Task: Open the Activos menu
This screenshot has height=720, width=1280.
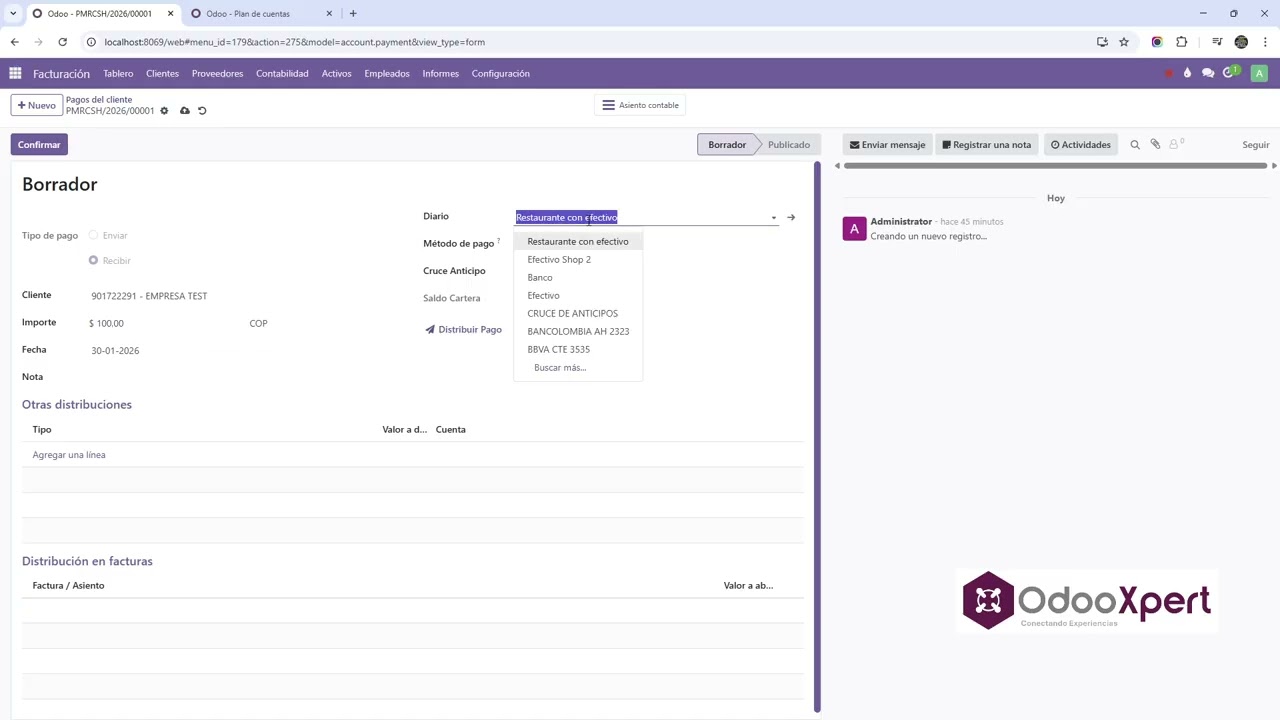Action: [x=336, y=73]
